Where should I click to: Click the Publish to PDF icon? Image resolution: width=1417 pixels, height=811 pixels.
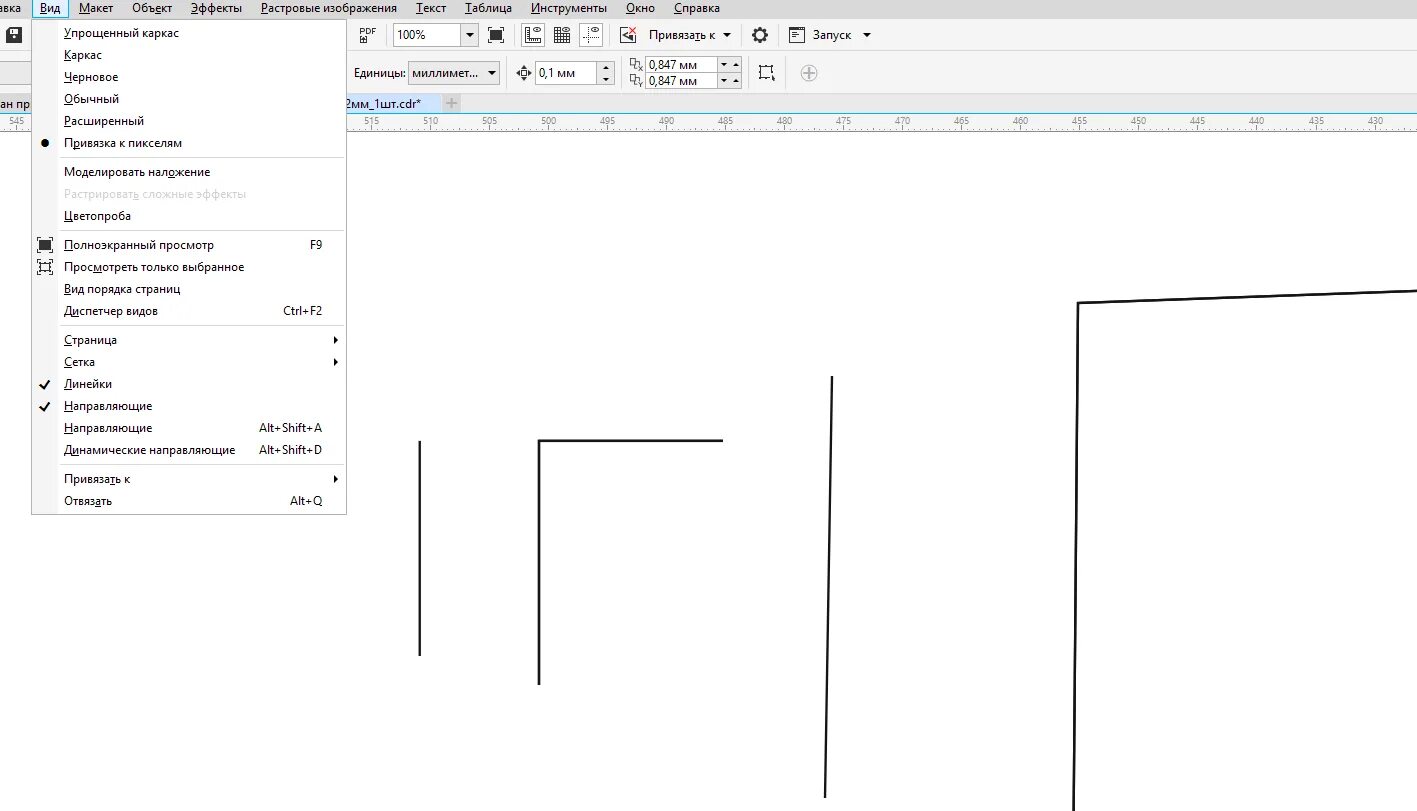click(368, 35)
